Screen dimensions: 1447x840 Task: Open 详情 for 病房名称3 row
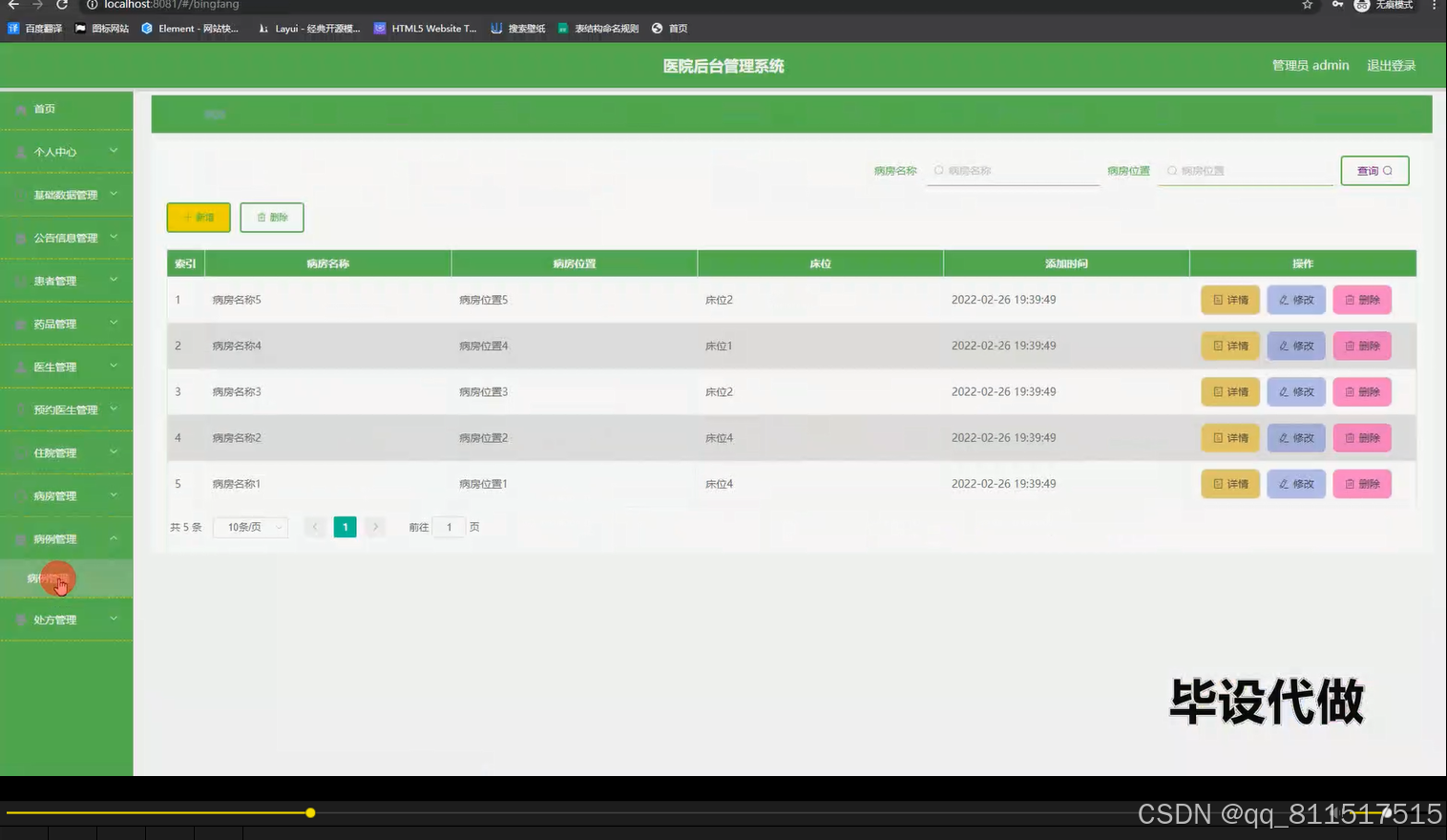1230,391
